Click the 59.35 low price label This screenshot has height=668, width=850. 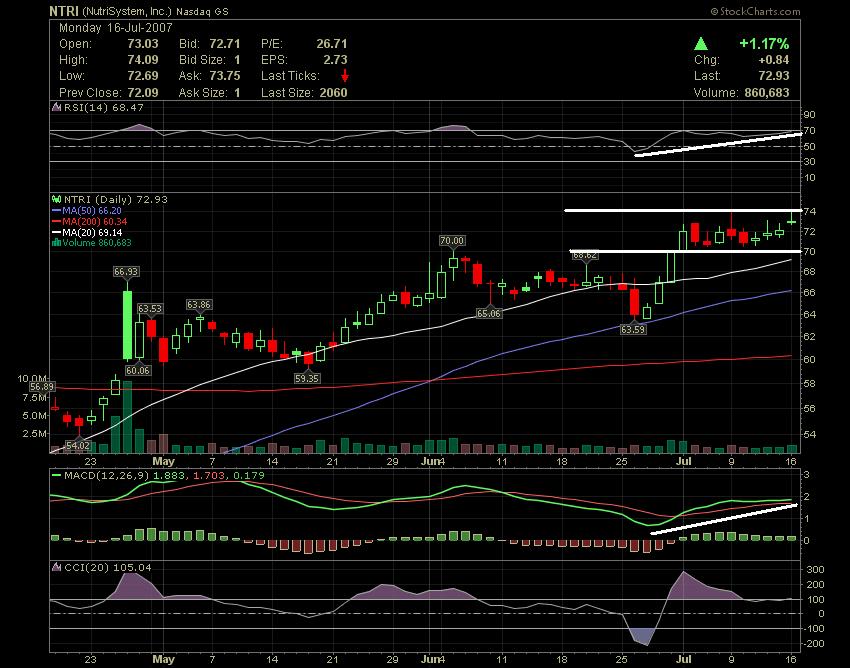307,378
